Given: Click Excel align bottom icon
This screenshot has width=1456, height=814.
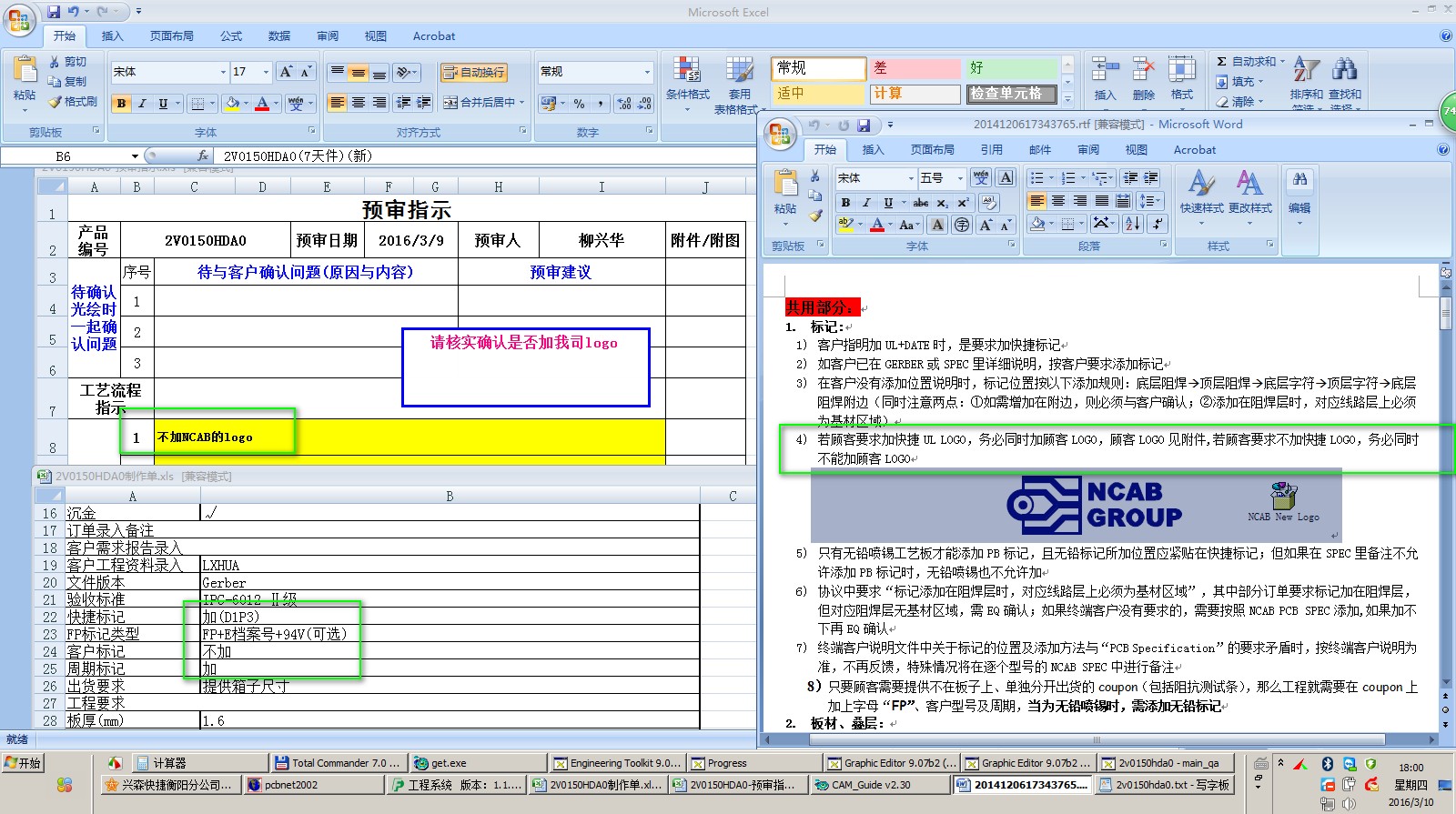Looking at the screenshot, I should tap(379, 72).
